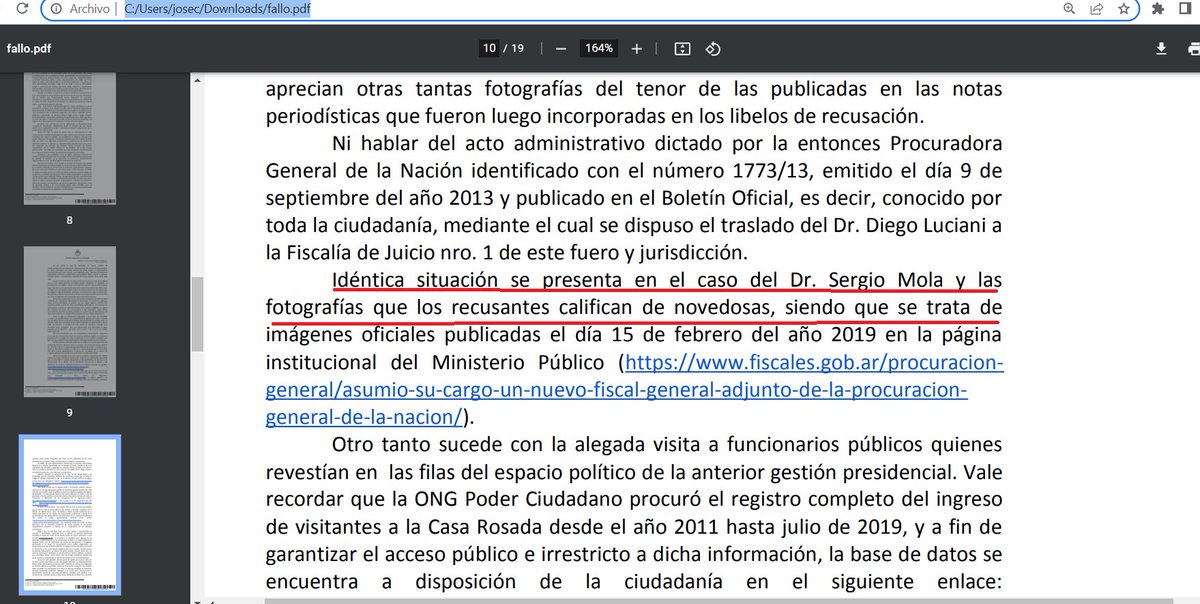This screenshot has width=1200, height=604.
Task: Click the 164% zoom level field
Action: pos(599,48)
